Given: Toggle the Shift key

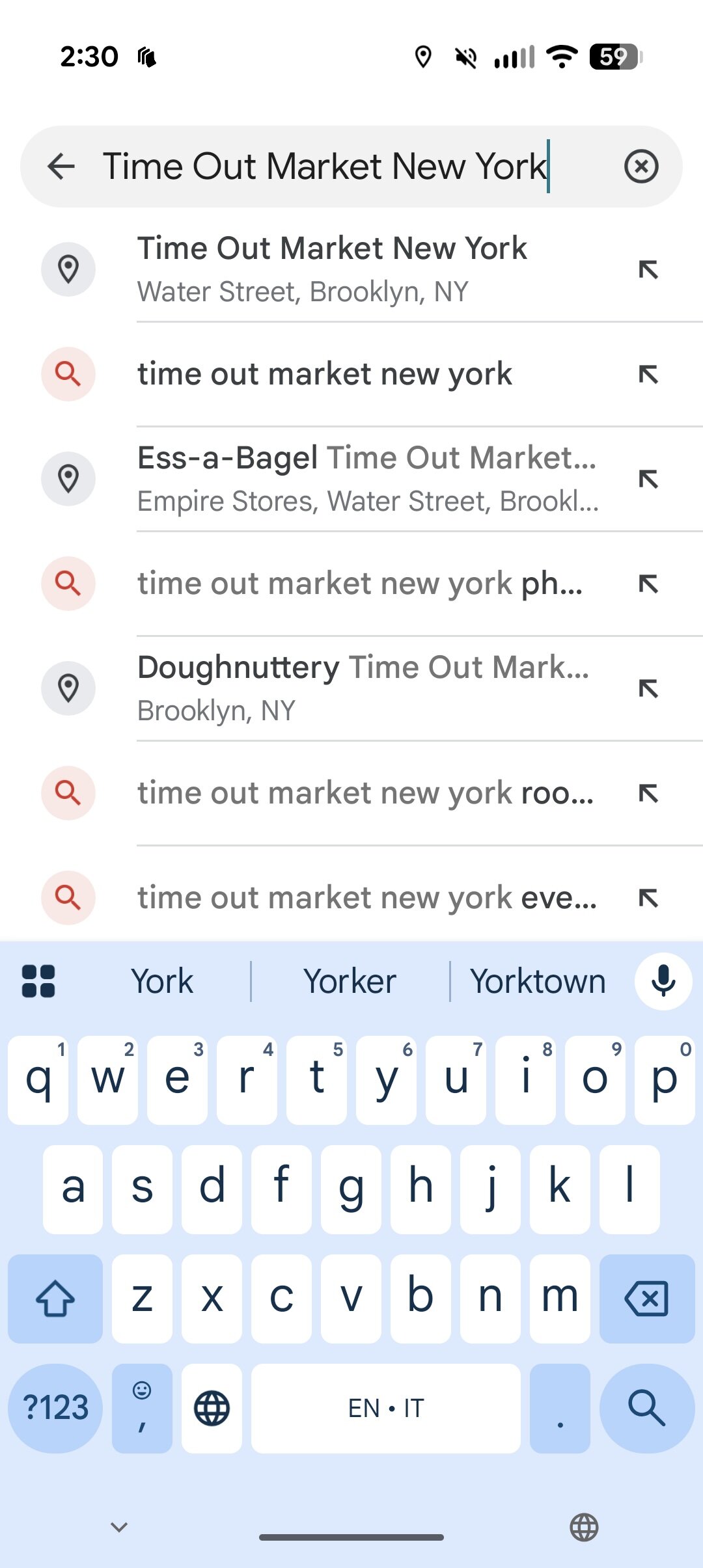Looking at the screenshot, I should coord(55,1298).
